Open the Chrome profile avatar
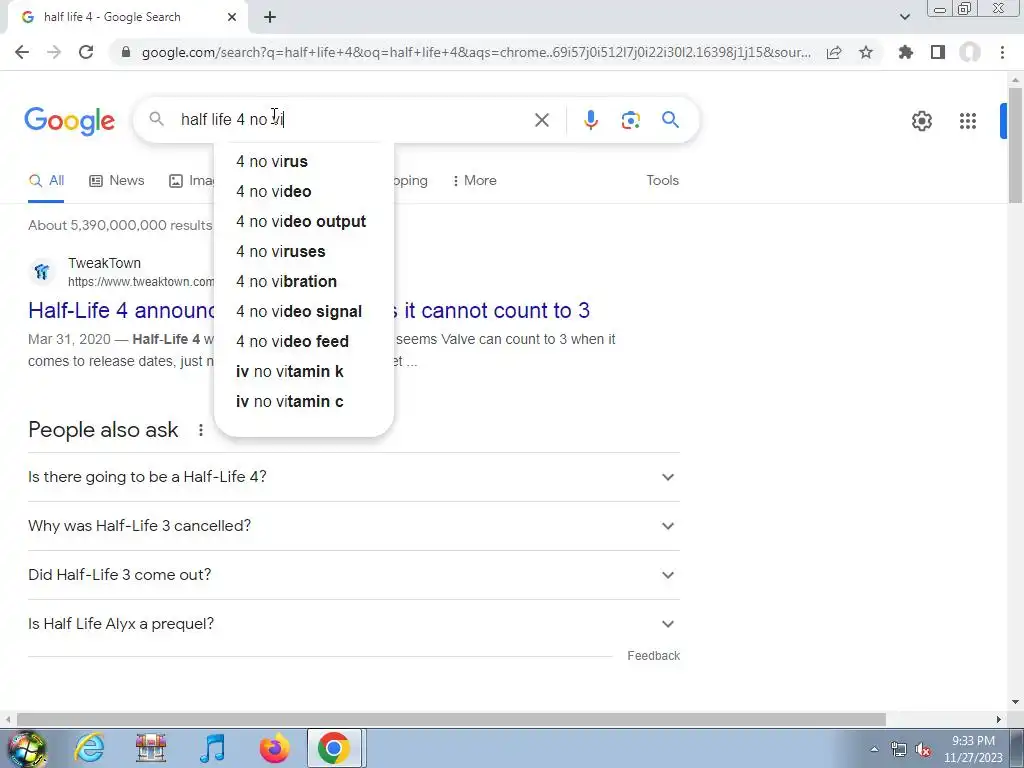This screenshot has height=768, width=1024. point(970,52)
